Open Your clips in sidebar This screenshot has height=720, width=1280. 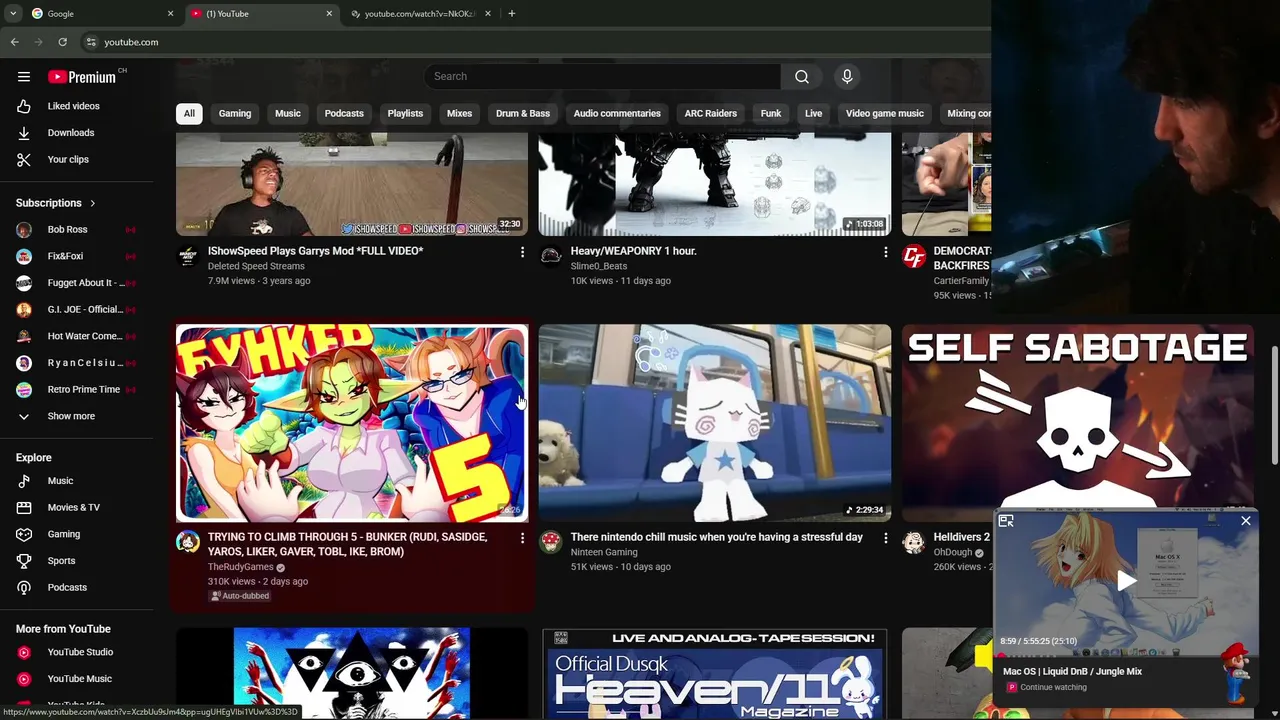[68, 159]
